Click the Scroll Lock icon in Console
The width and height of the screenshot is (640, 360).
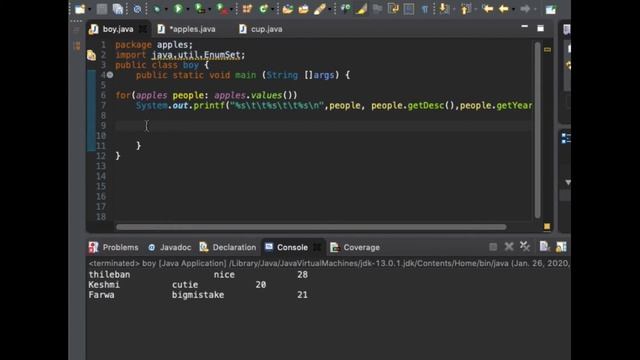pyautogui.click(x=561, y=247)
